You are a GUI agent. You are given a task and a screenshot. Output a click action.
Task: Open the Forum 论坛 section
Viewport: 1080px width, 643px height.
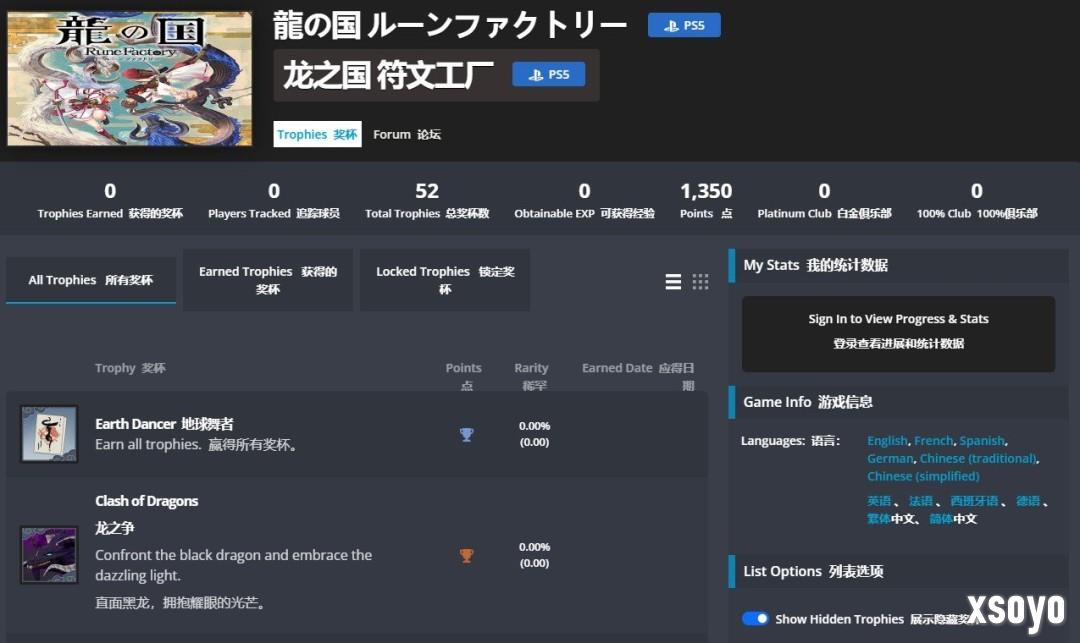pyautogui.click(x=406, y=133)
